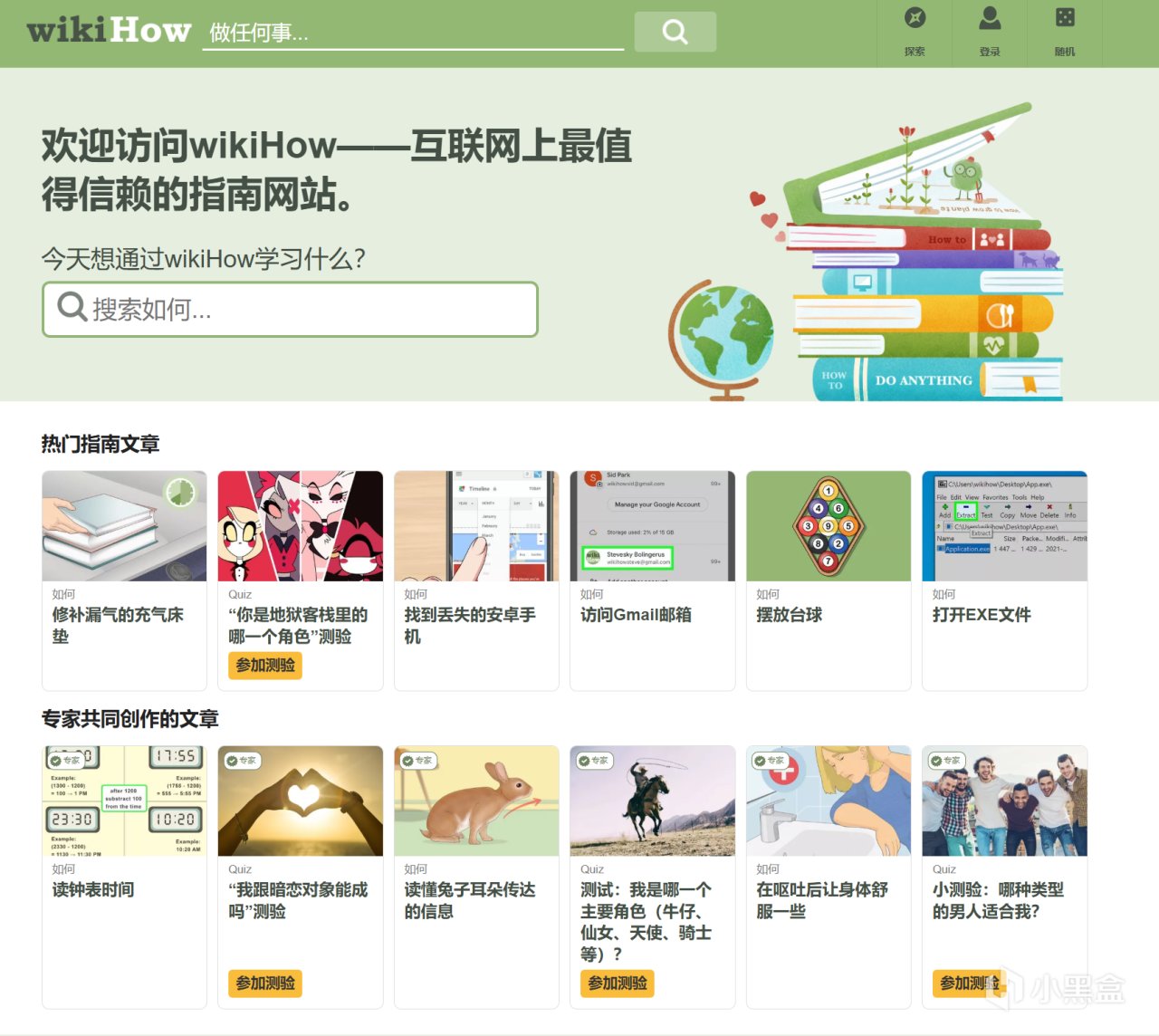The width and height of the screenshot is (1159, 1036).
Task: Open the rabbit ears article thumbnail
Action: point(476,801)
